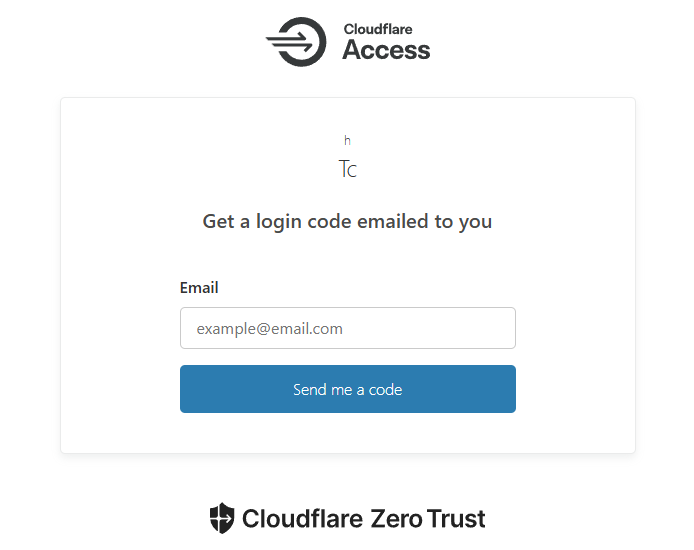Click the arrow lines inside the Access logo
The height and width of the screenshot is (550, 694).
(290, 42)
